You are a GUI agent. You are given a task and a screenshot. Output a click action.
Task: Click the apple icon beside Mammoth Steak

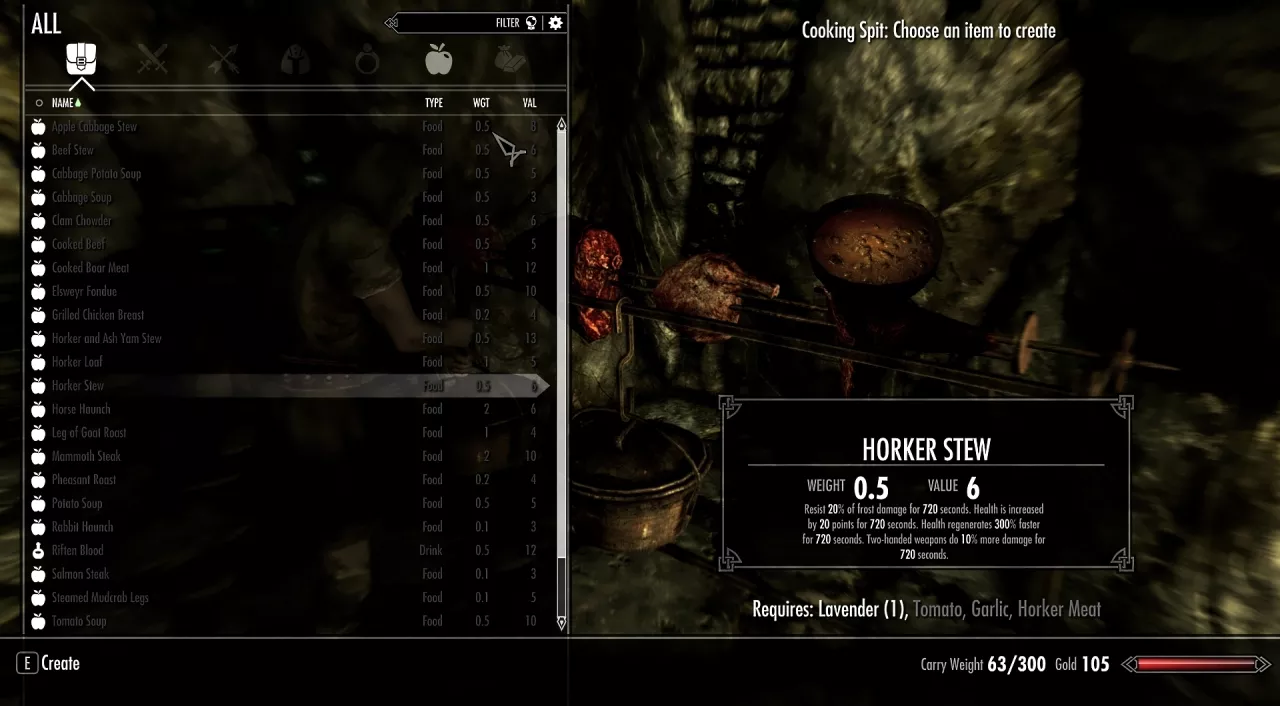38,456
